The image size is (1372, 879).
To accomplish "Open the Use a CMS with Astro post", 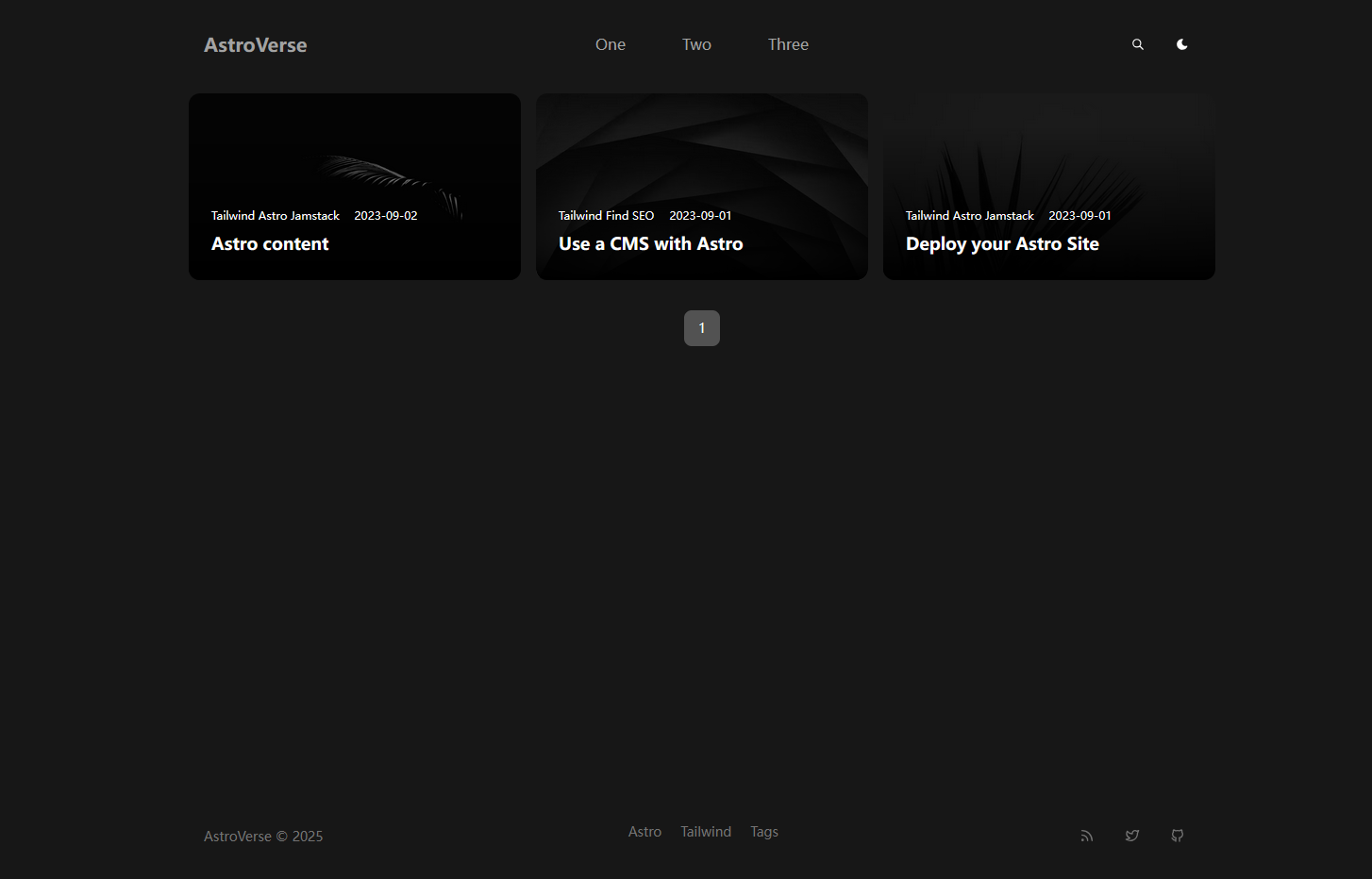I will 650,244.
